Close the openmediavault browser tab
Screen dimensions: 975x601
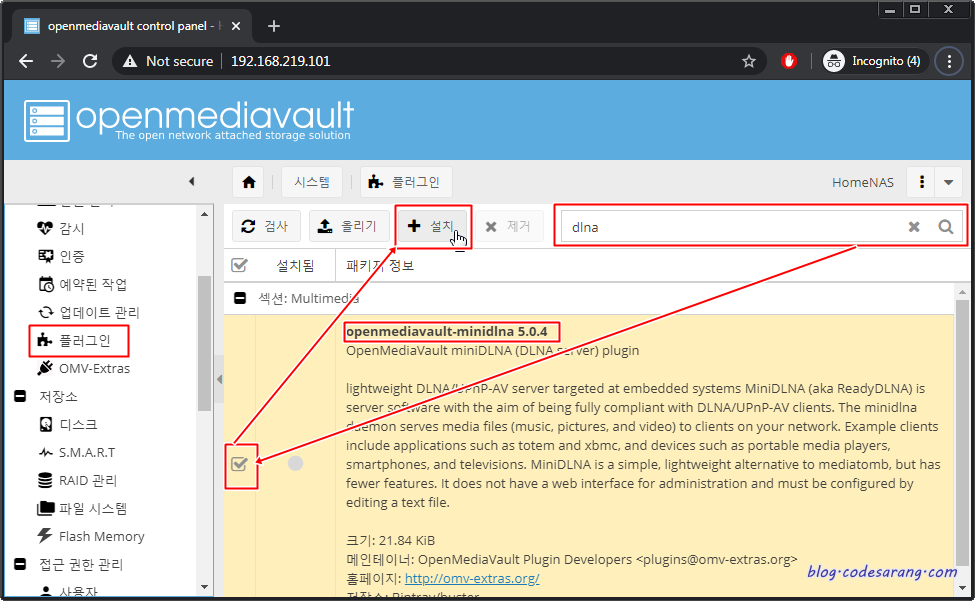coord(236,26)
